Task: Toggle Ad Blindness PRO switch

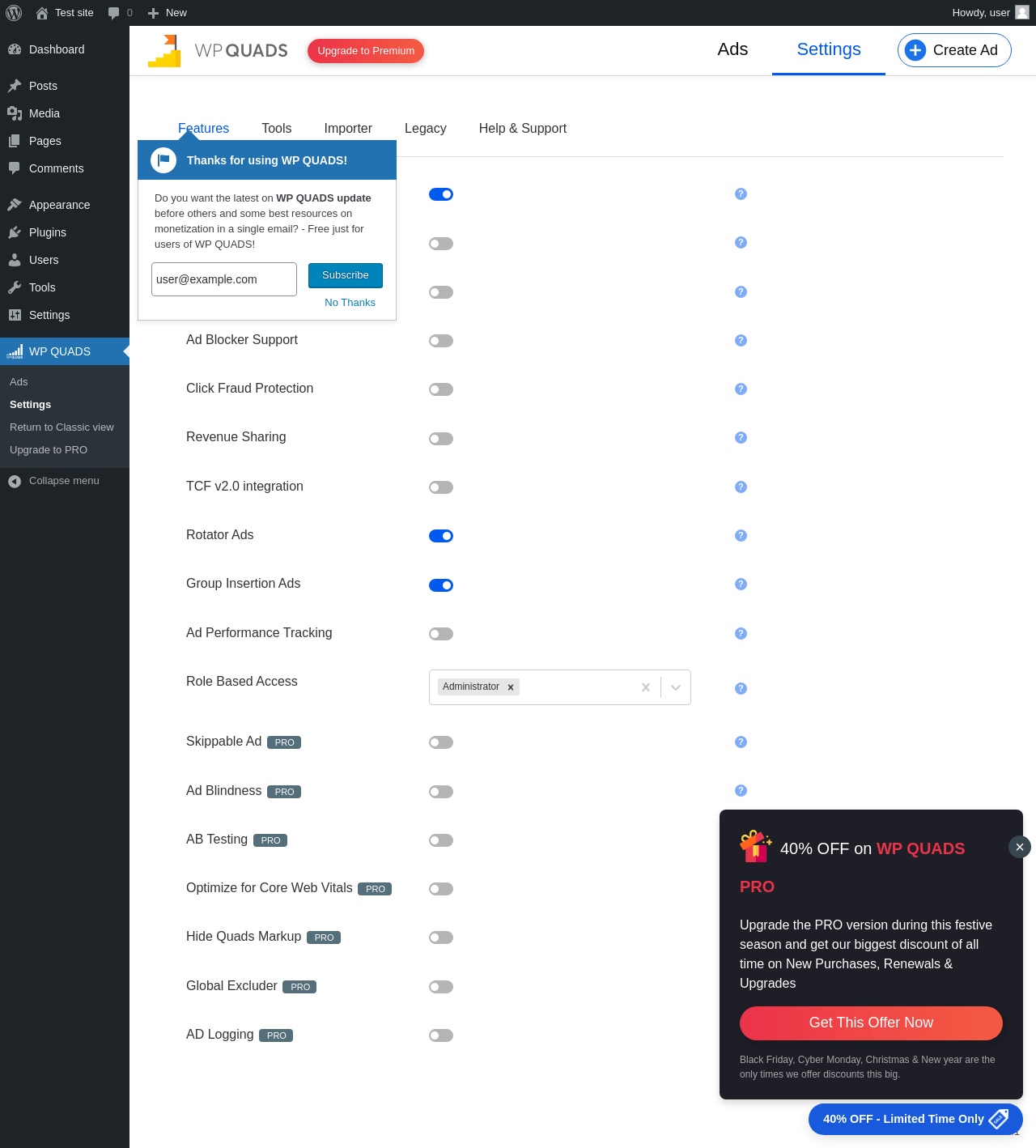Action: 441,792
